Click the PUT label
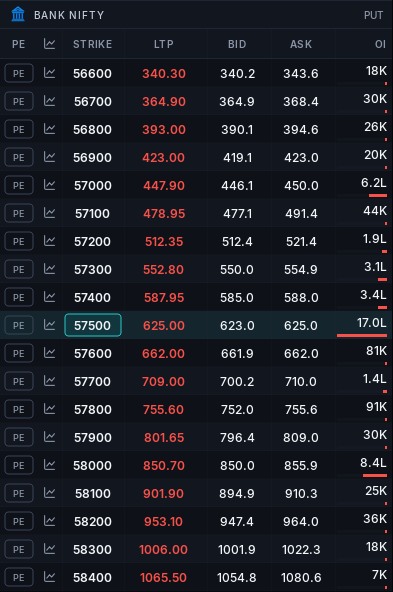The image size is (393, 592). (373, 15)
